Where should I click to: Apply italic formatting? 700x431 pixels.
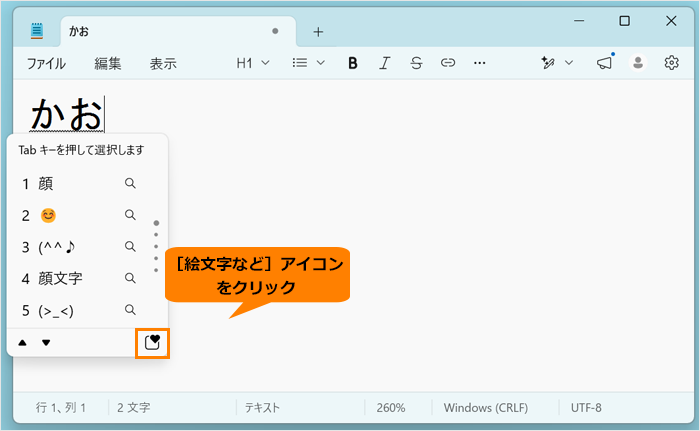coord(384,63)
